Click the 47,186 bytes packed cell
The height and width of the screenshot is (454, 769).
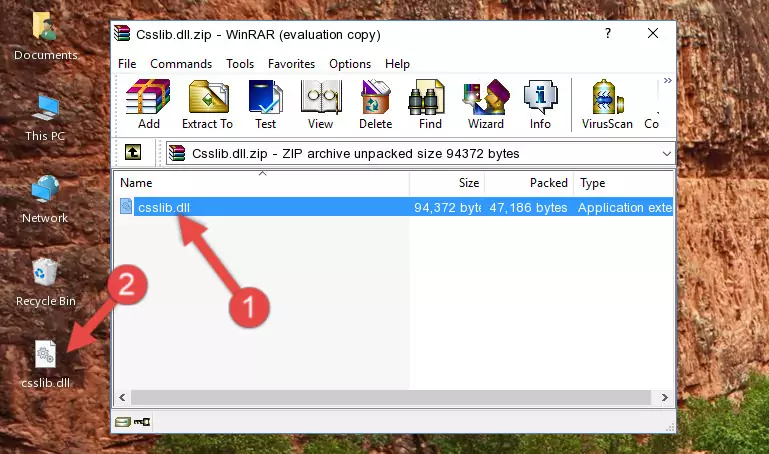pyautogui.click(x=528, y=207)
